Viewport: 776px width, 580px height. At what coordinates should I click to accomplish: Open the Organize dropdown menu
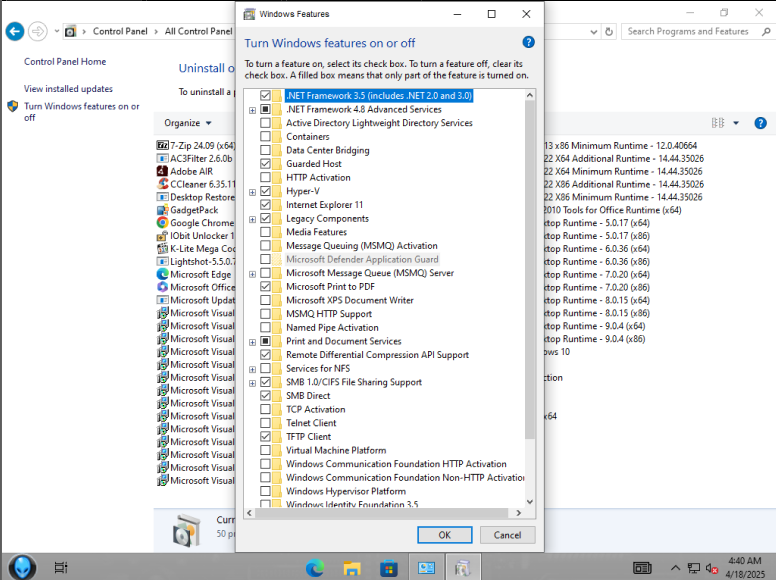click(x=188, y=123)
